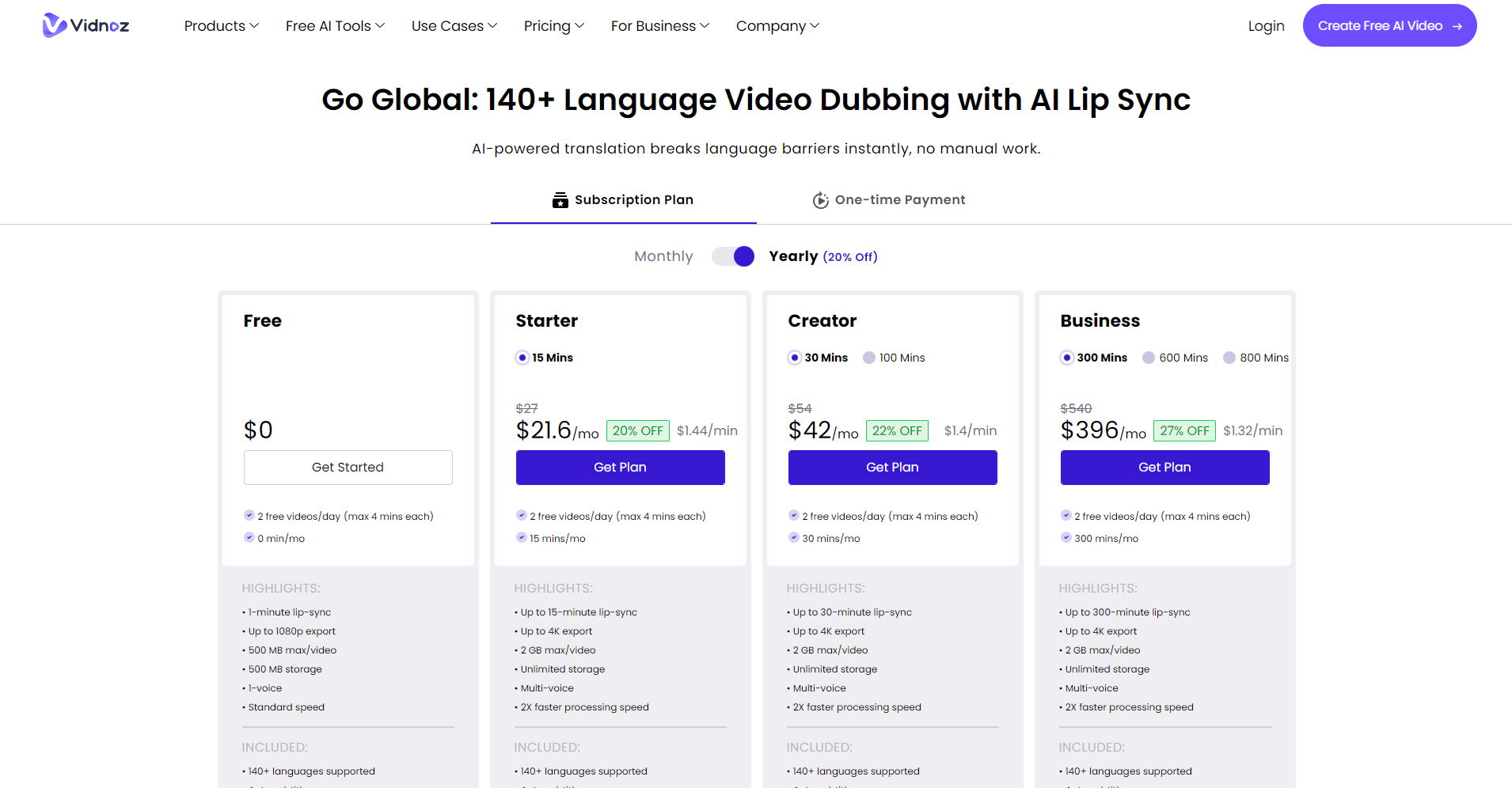
Task: Click the 27% OFF badge on Business
Action: 1183,430
